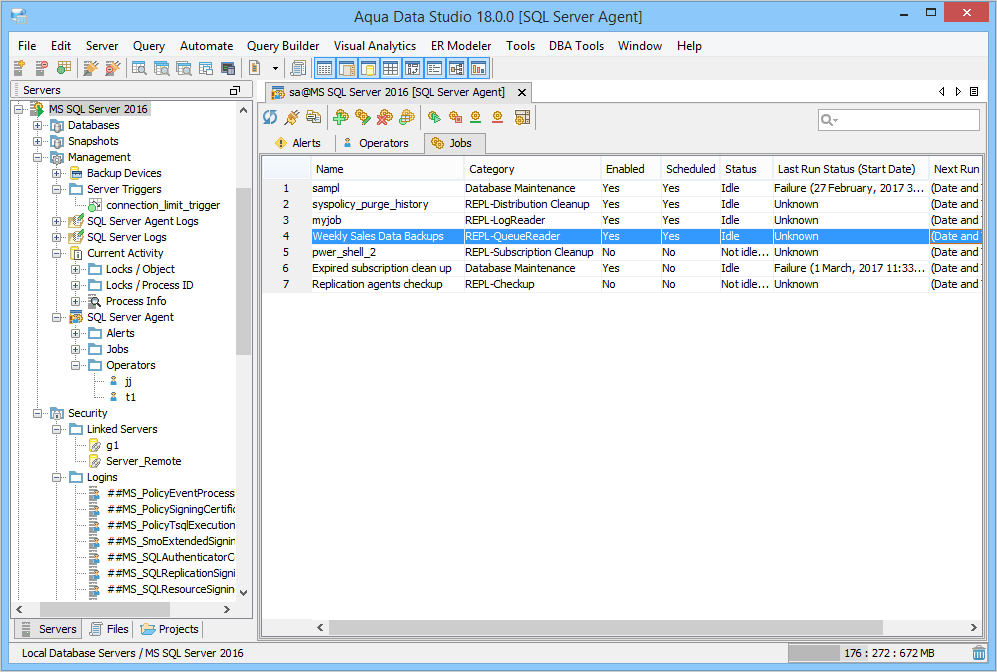Click the plug reconnect icon in agent toolbar
Viewport: 997px width, 672px height.
(x=292, y=117)
